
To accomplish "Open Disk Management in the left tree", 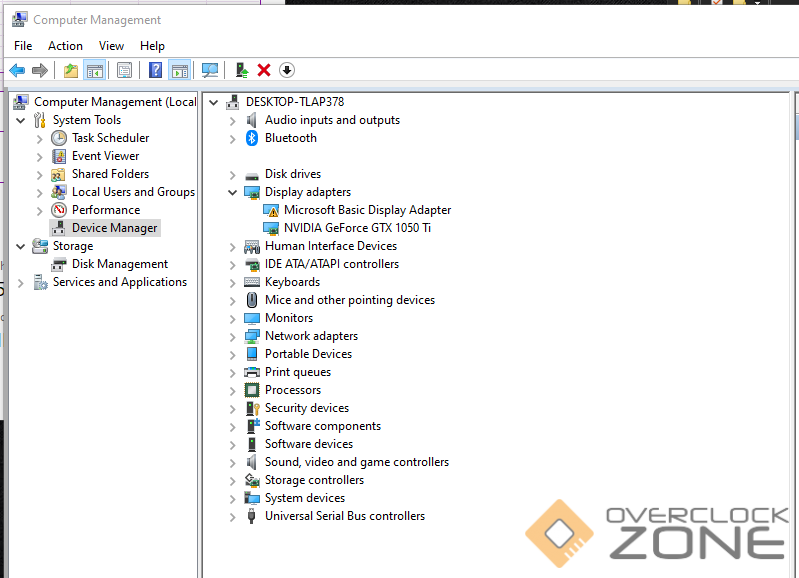I will [119, 264].
